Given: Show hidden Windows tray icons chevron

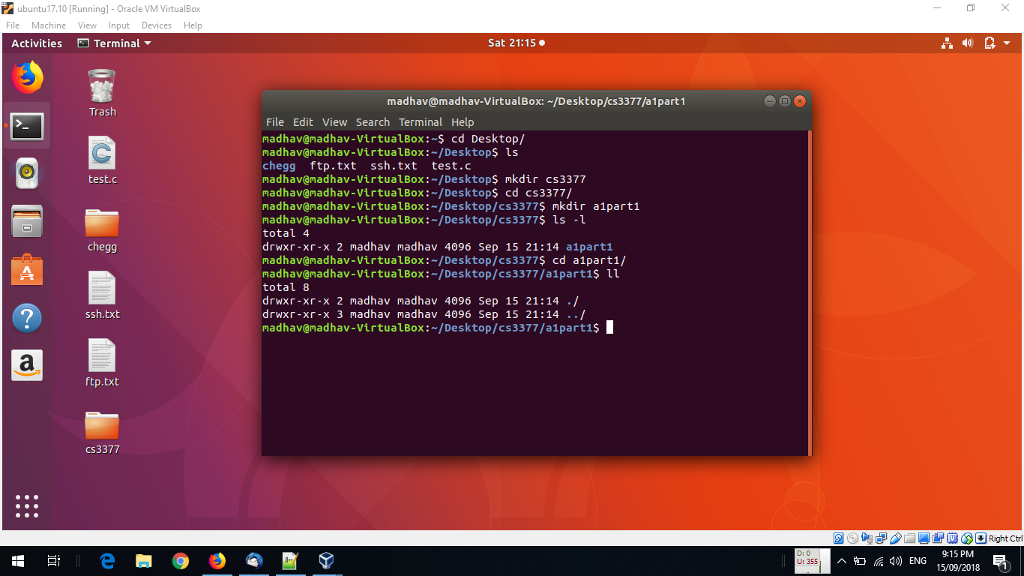Looking at the screenshot, I should click(842, 561).
